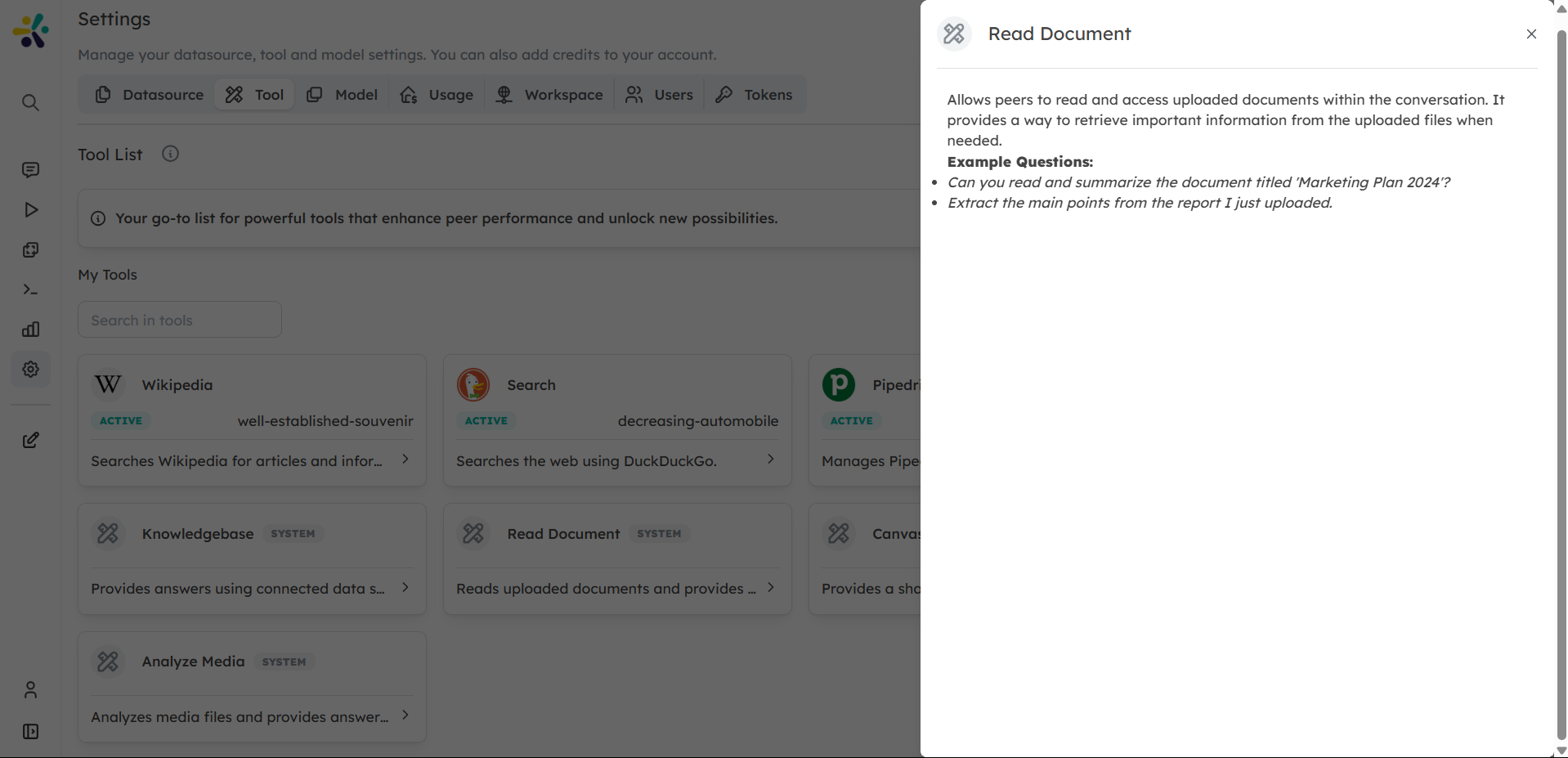The image size is (1568, 758).
Task: Open the Tokens tab
Action: click(x=754, y=95)
